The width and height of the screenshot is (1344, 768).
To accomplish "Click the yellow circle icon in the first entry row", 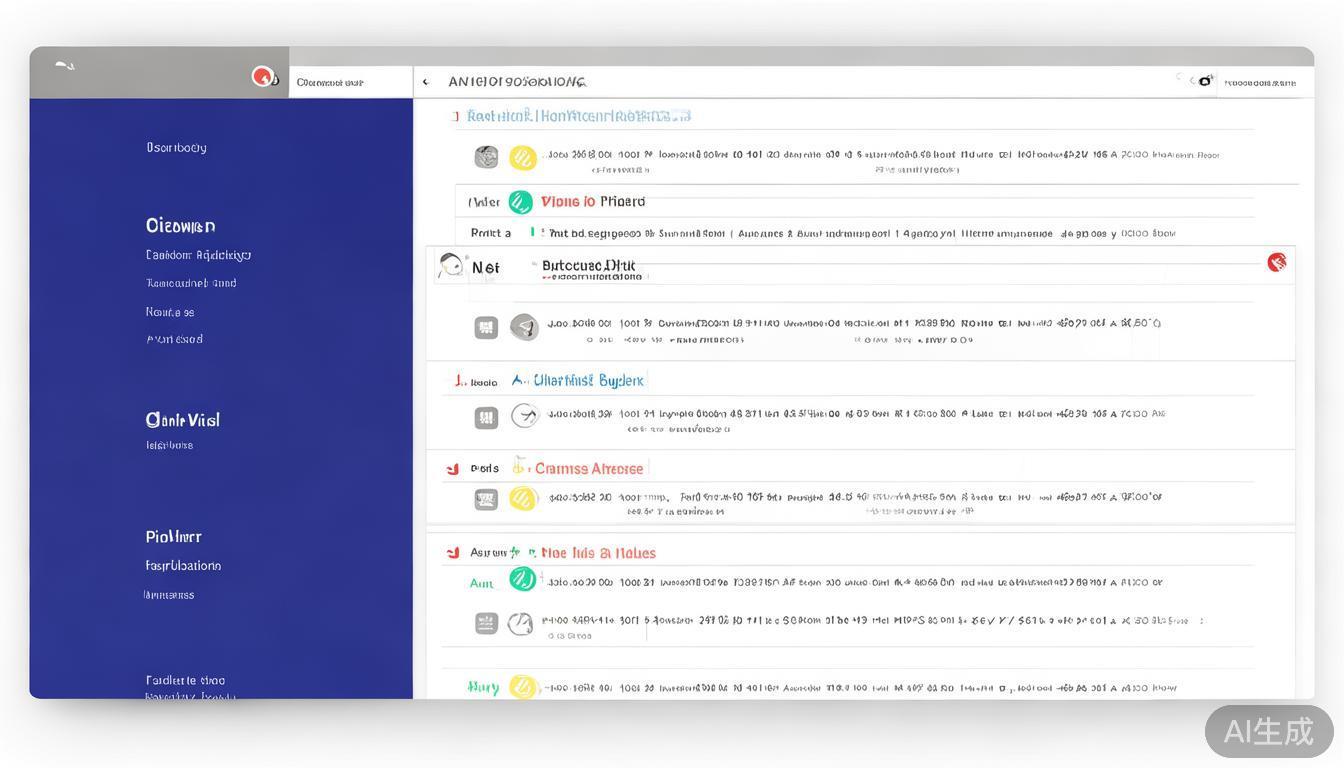I will 523,157.
